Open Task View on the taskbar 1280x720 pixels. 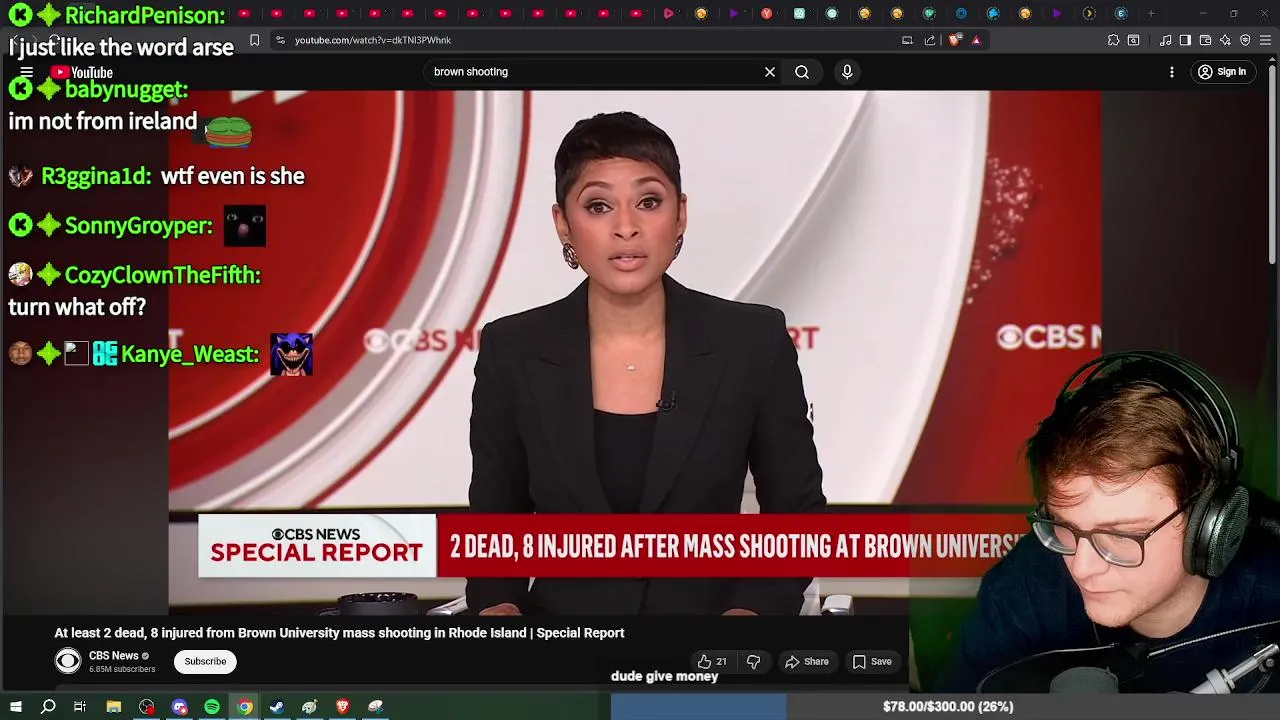point(80,707)
